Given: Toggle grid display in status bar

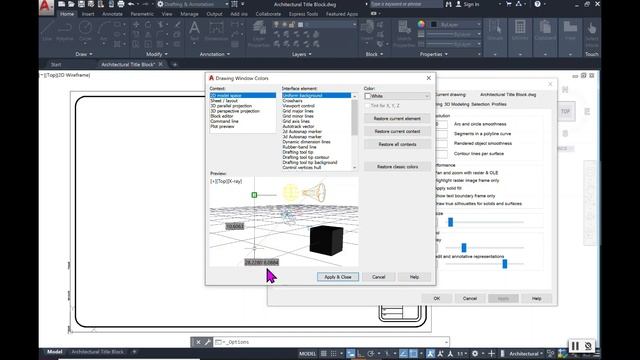Looking at the screenshot, I should pos(324,353).
